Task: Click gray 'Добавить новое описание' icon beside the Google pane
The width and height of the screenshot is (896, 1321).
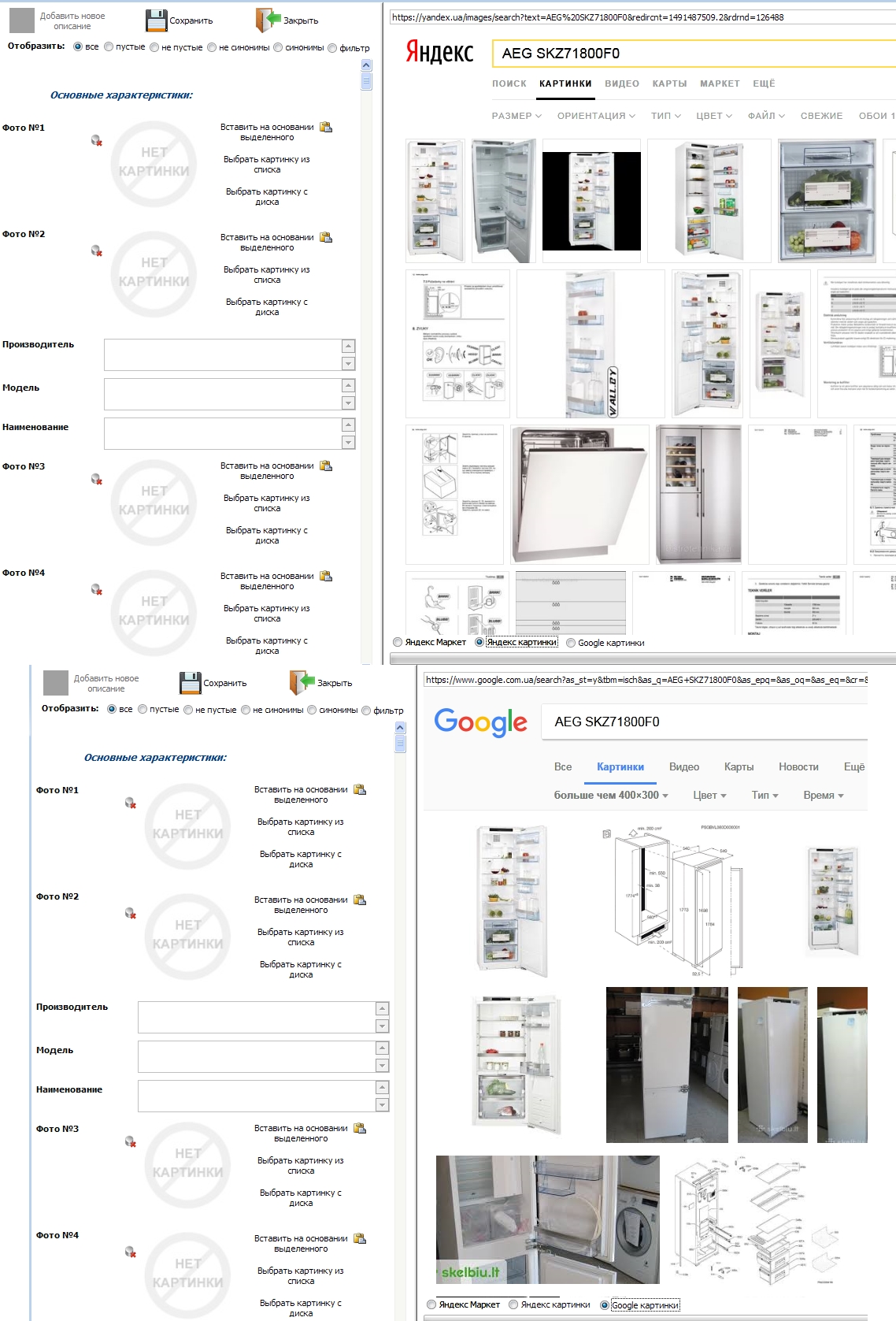Action: coord(56,683)
